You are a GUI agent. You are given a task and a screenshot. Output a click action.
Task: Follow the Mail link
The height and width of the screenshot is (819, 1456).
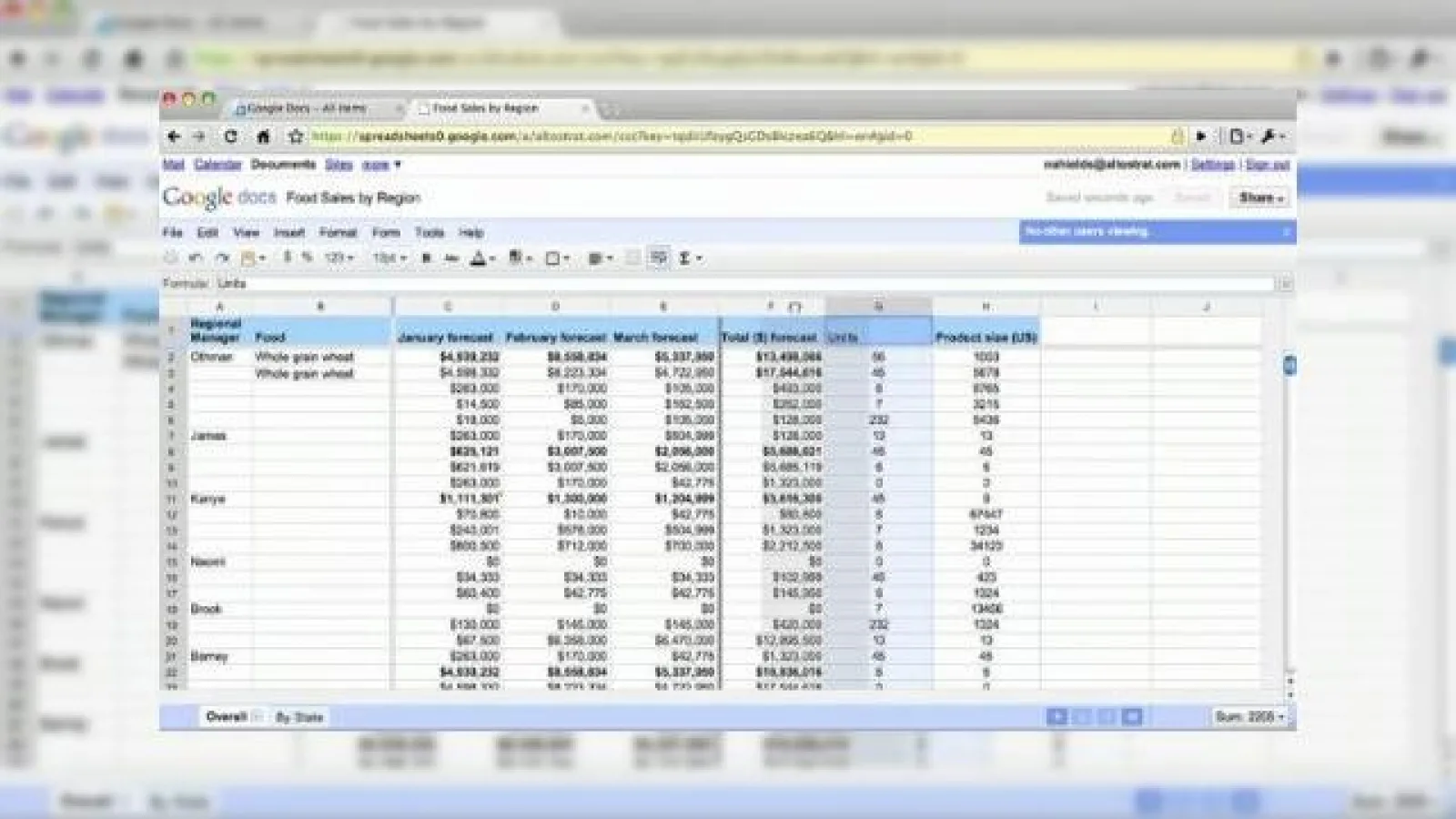click(174, 165)
